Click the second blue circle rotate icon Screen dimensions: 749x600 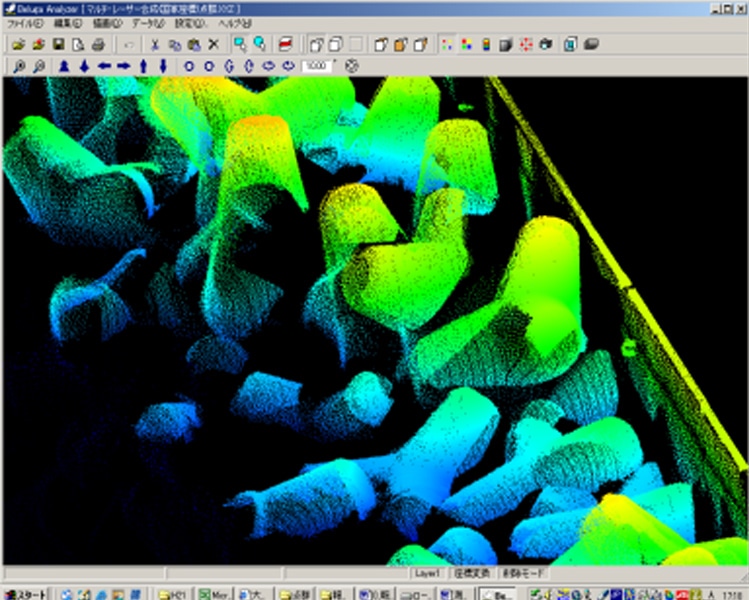(x=209, y=66)
